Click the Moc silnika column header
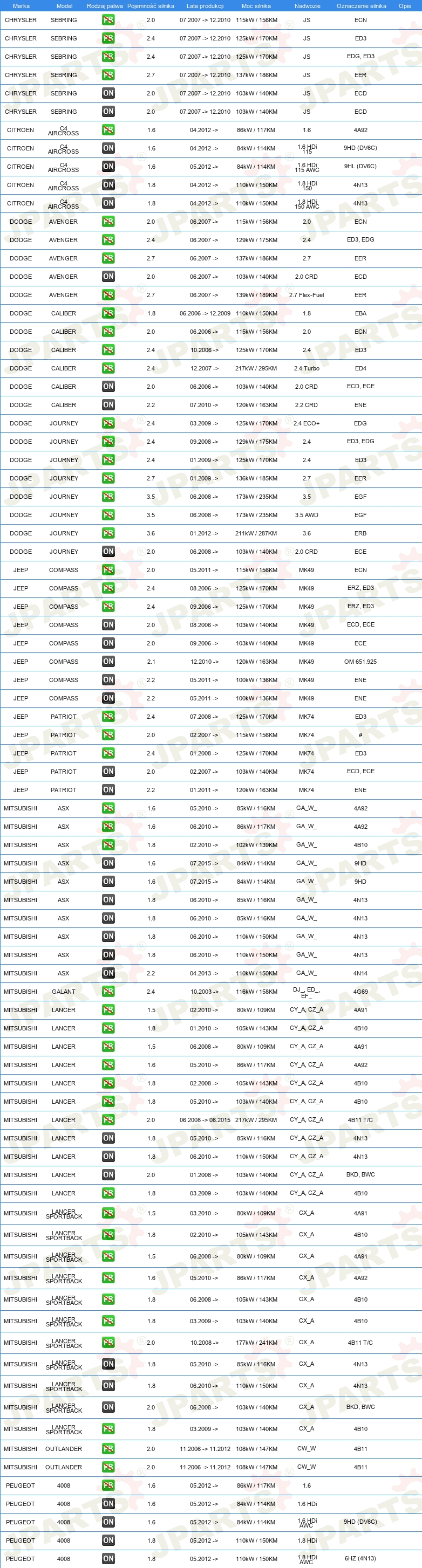The width and height of the screenshot is (422, 1568). (x=256, y=6)
